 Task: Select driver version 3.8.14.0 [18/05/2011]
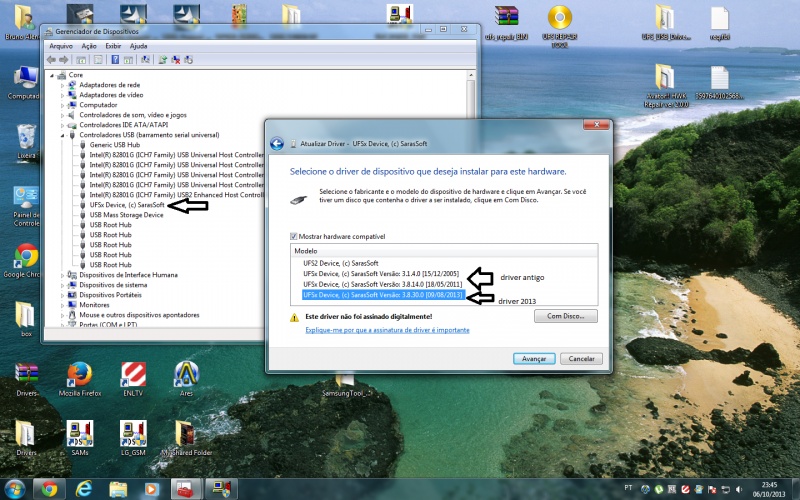click(383, 284)
